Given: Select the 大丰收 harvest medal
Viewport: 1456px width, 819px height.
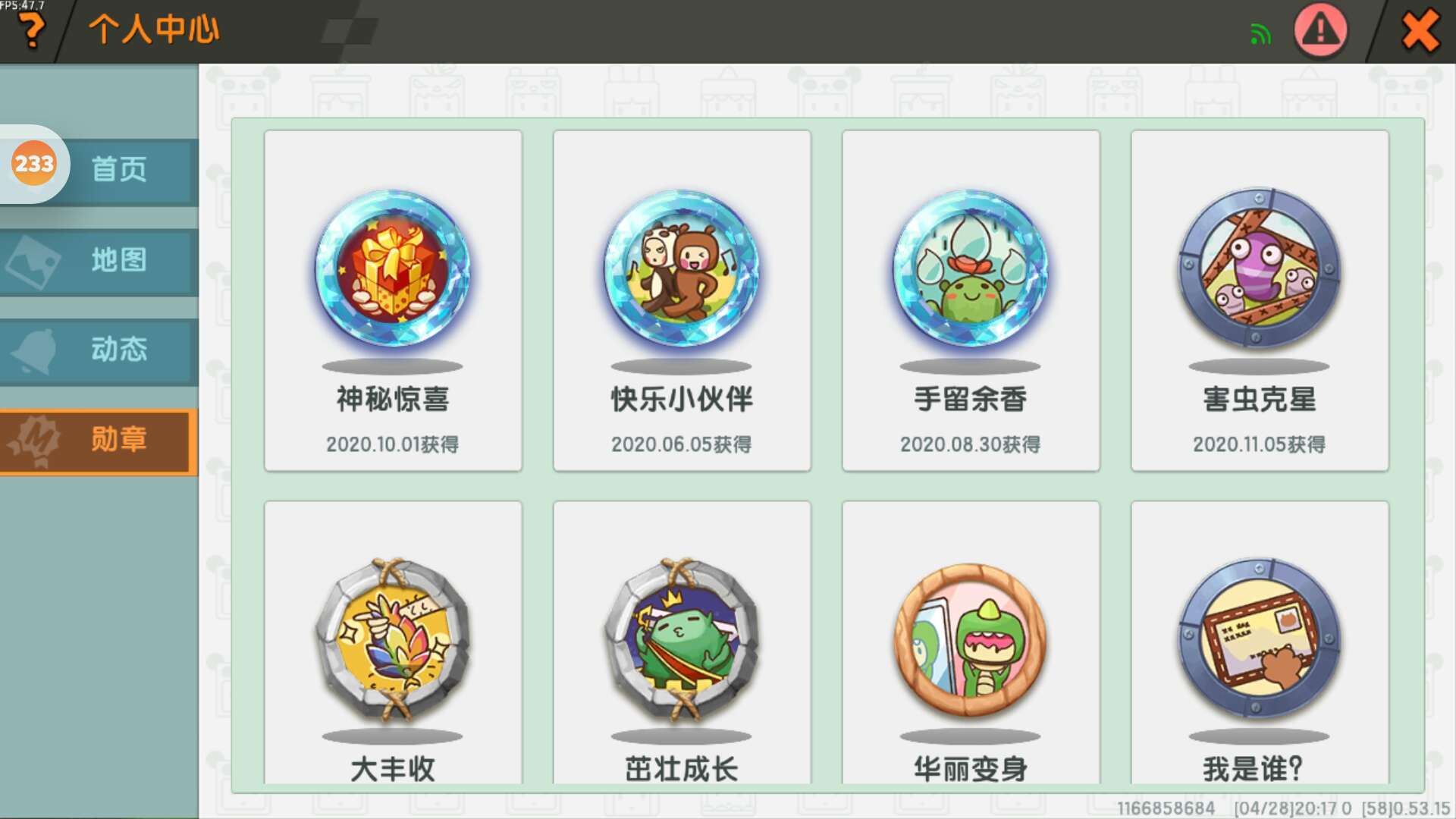Looking at the screenshot, I should tap(393, 642).
